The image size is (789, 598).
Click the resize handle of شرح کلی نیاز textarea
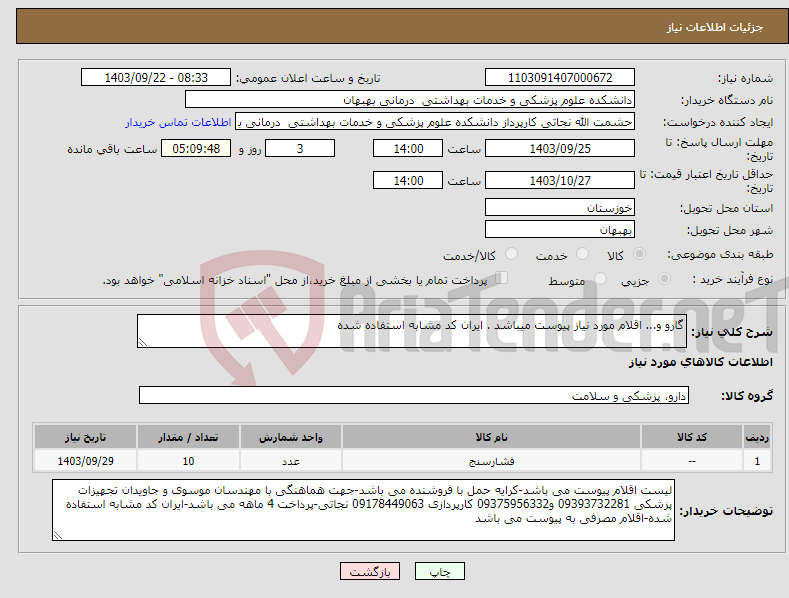[x=143, y=342]
